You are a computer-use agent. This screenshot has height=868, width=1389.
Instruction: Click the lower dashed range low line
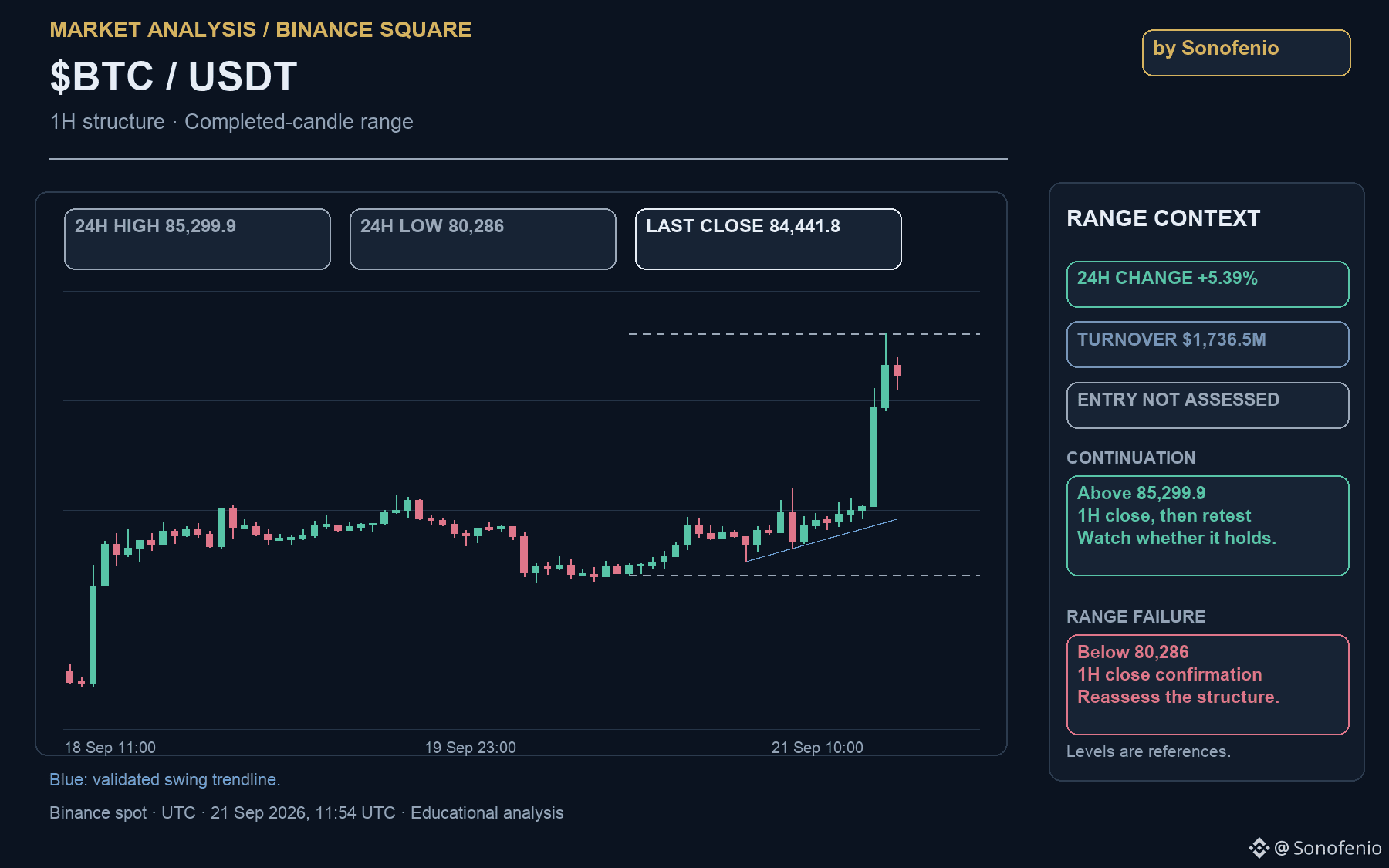click(804, 576)
